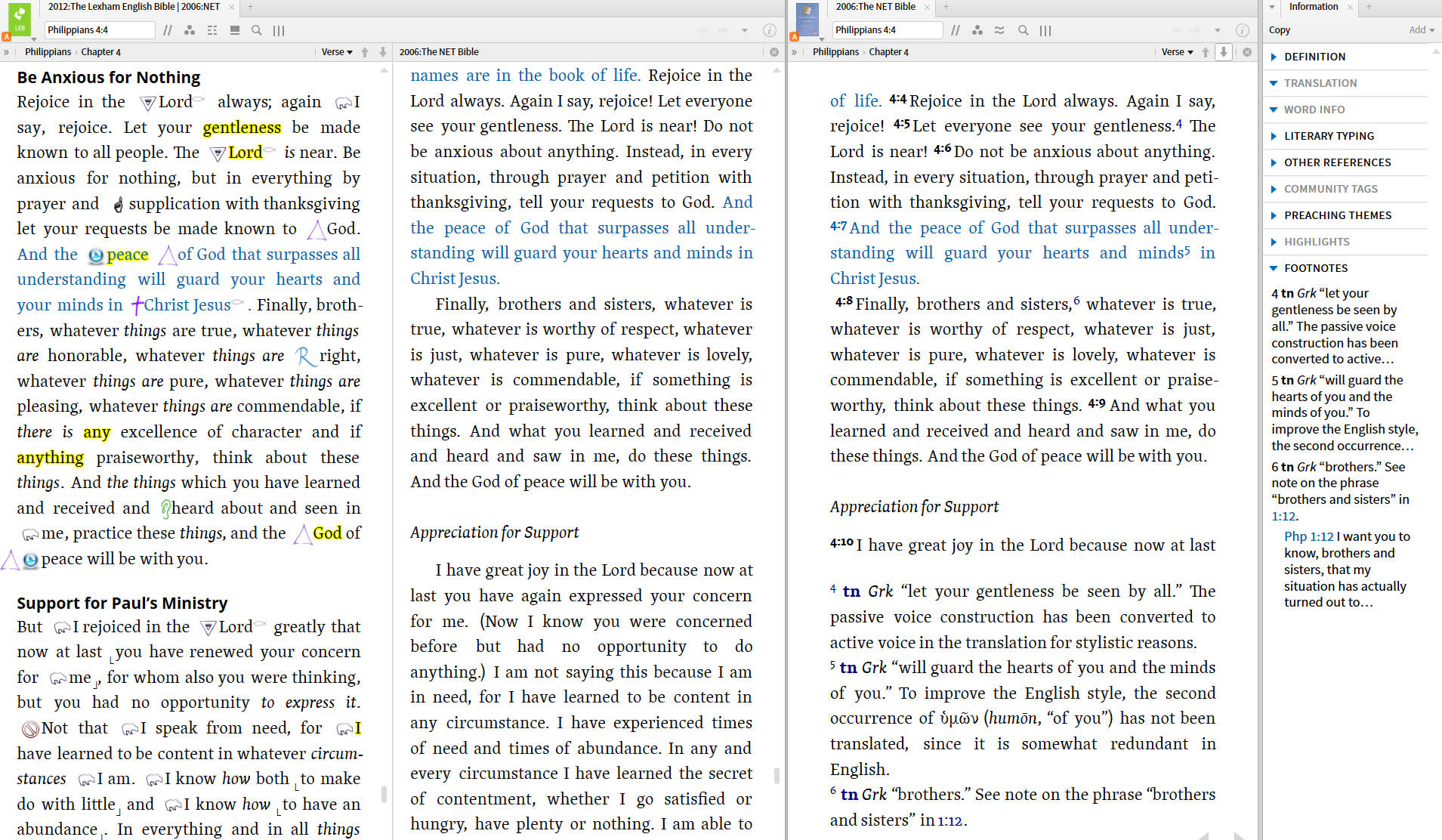
Task: Toggle text comparison in the NET Bible panel
Action: tap(999, 30)
